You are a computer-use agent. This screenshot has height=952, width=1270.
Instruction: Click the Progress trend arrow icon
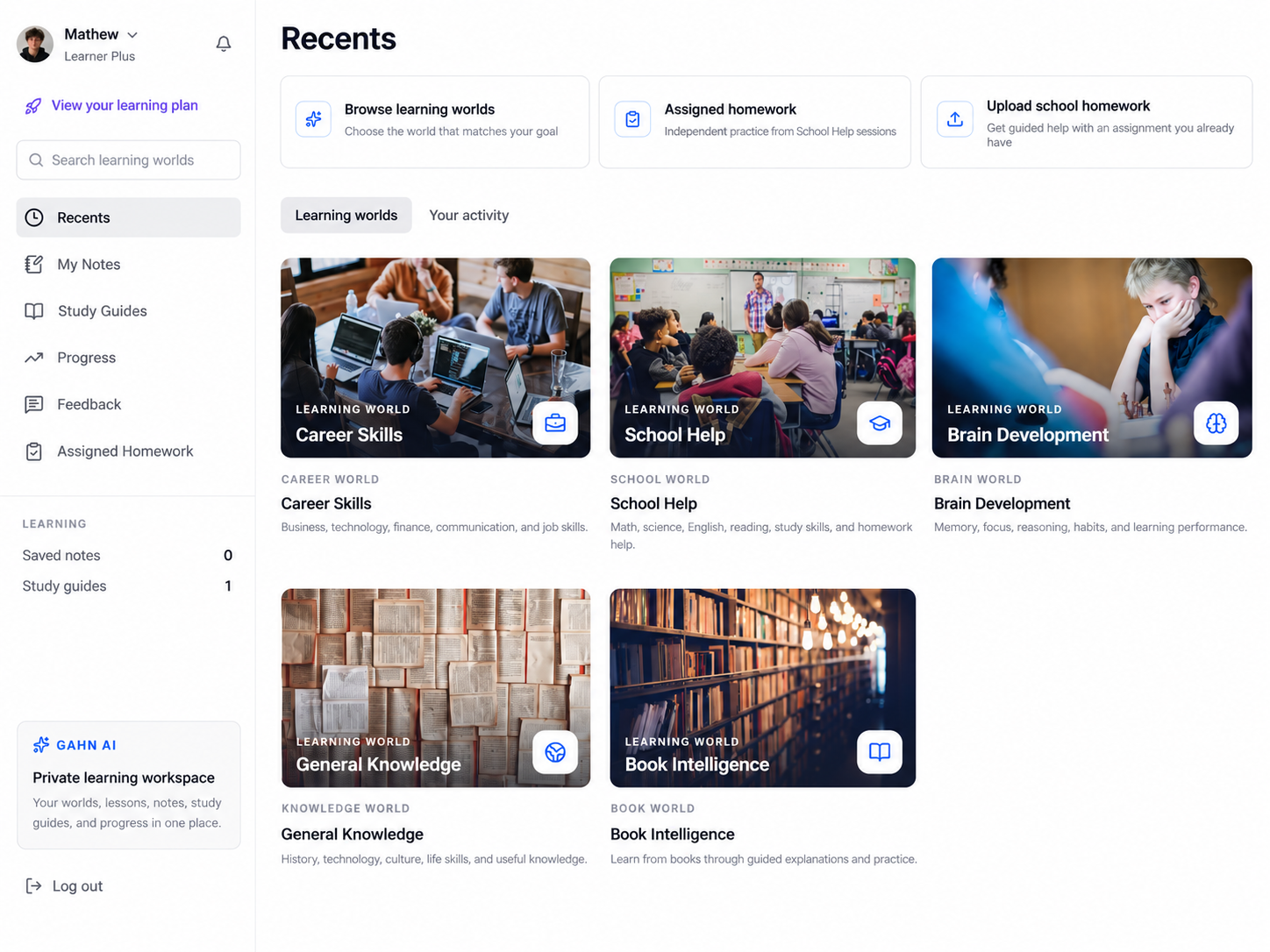click(x=34, y=358)
